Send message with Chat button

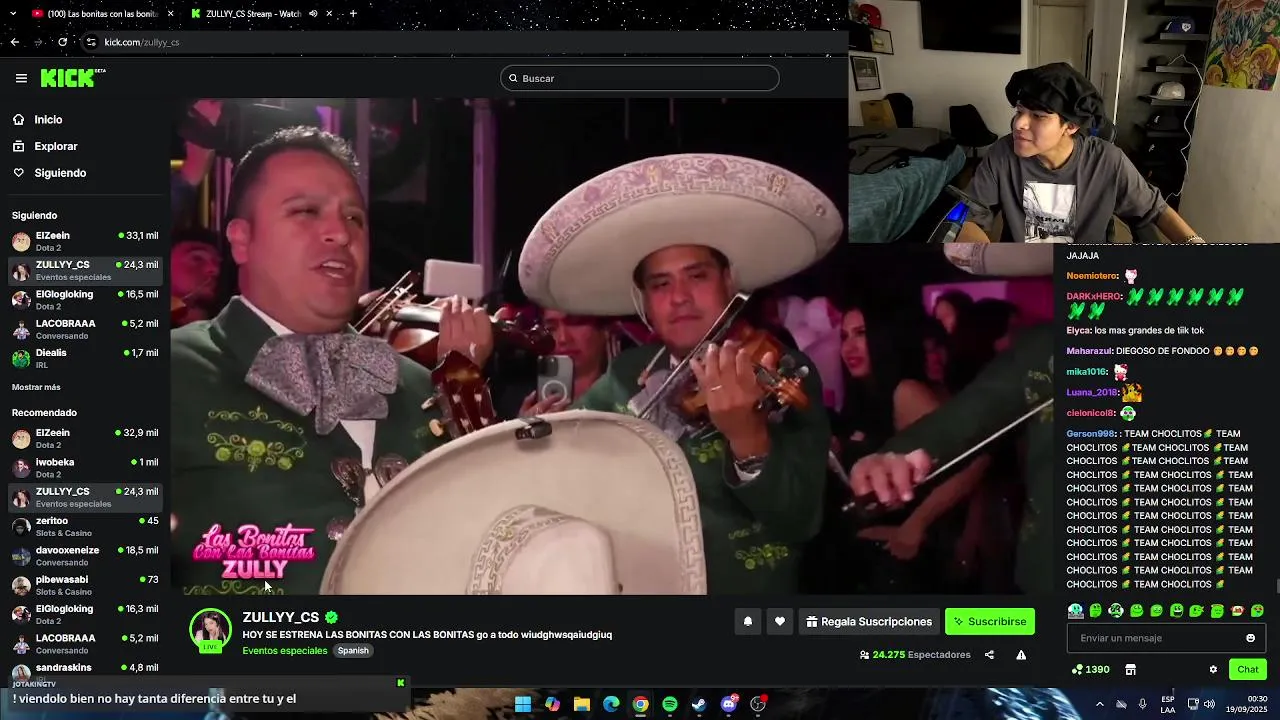click(1247, 670)
